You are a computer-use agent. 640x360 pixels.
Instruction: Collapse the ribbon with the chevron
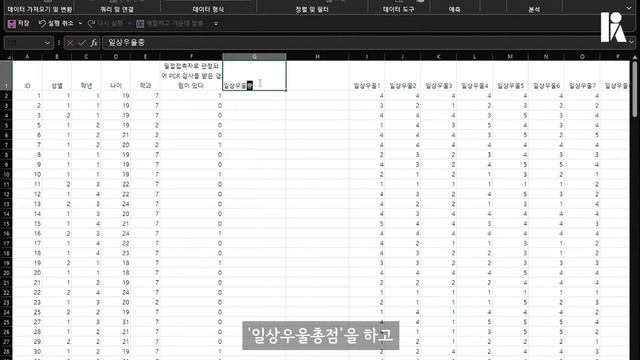629,8
